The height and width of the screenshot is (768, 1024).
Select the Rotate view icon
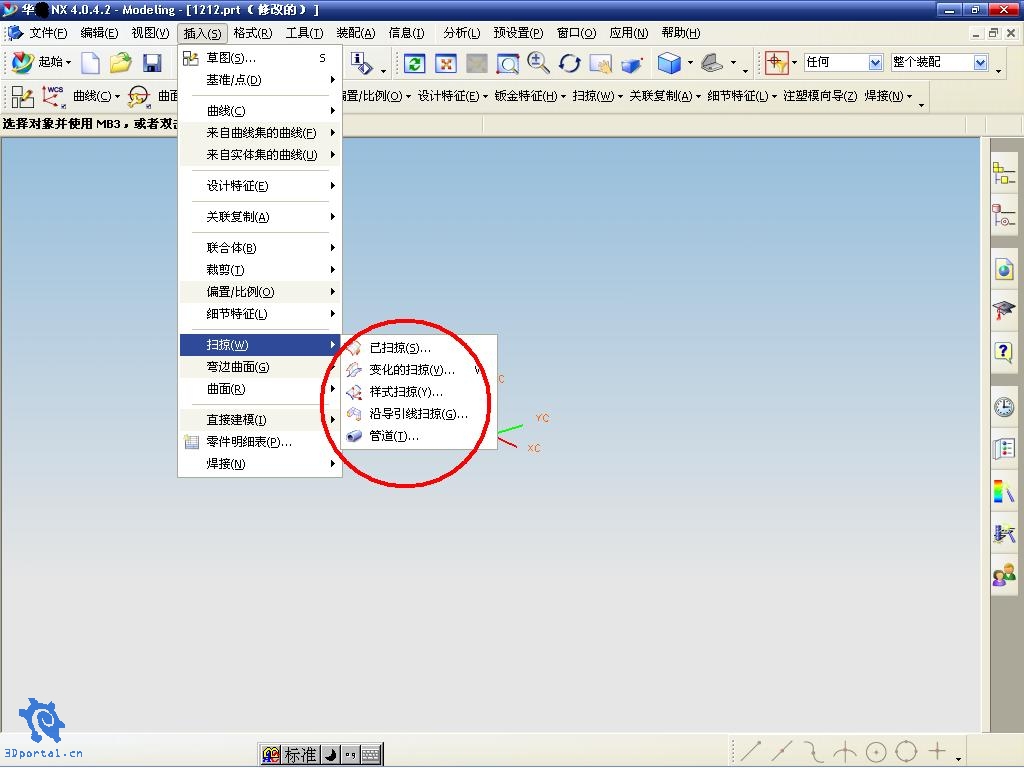(569, 63)
